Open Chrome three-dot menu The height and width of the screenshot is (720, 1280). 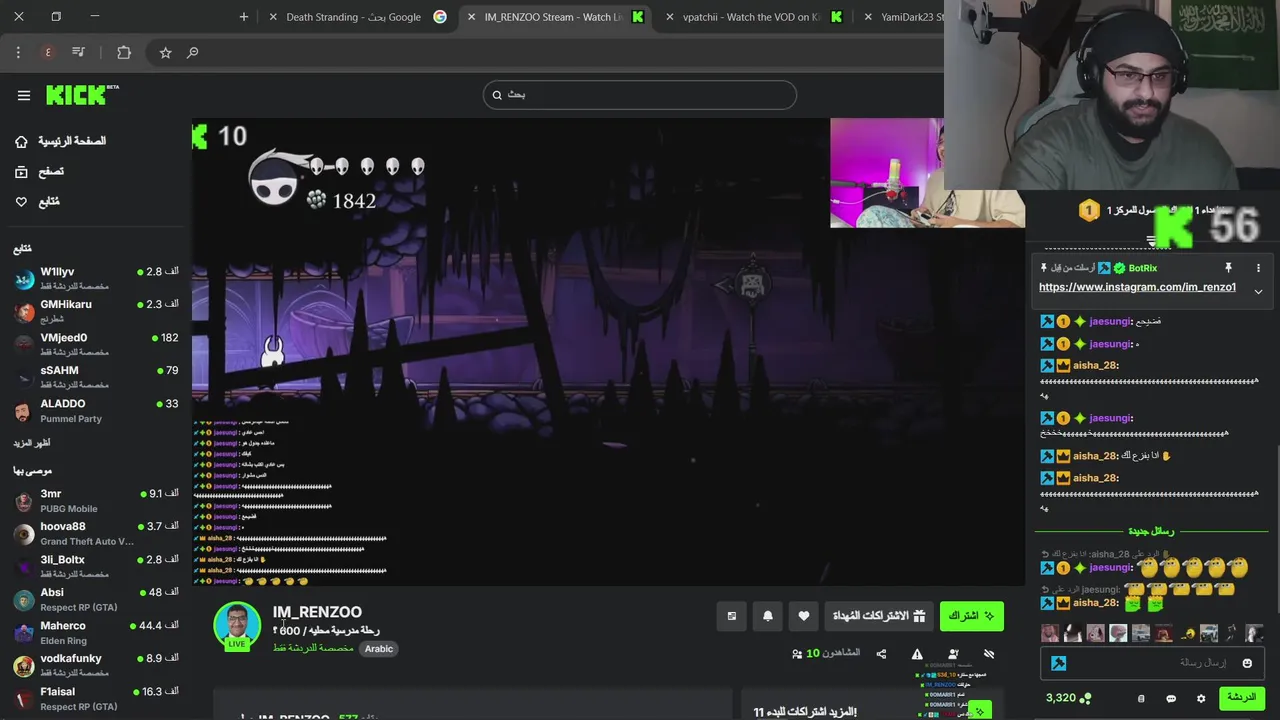pos(18,52)
